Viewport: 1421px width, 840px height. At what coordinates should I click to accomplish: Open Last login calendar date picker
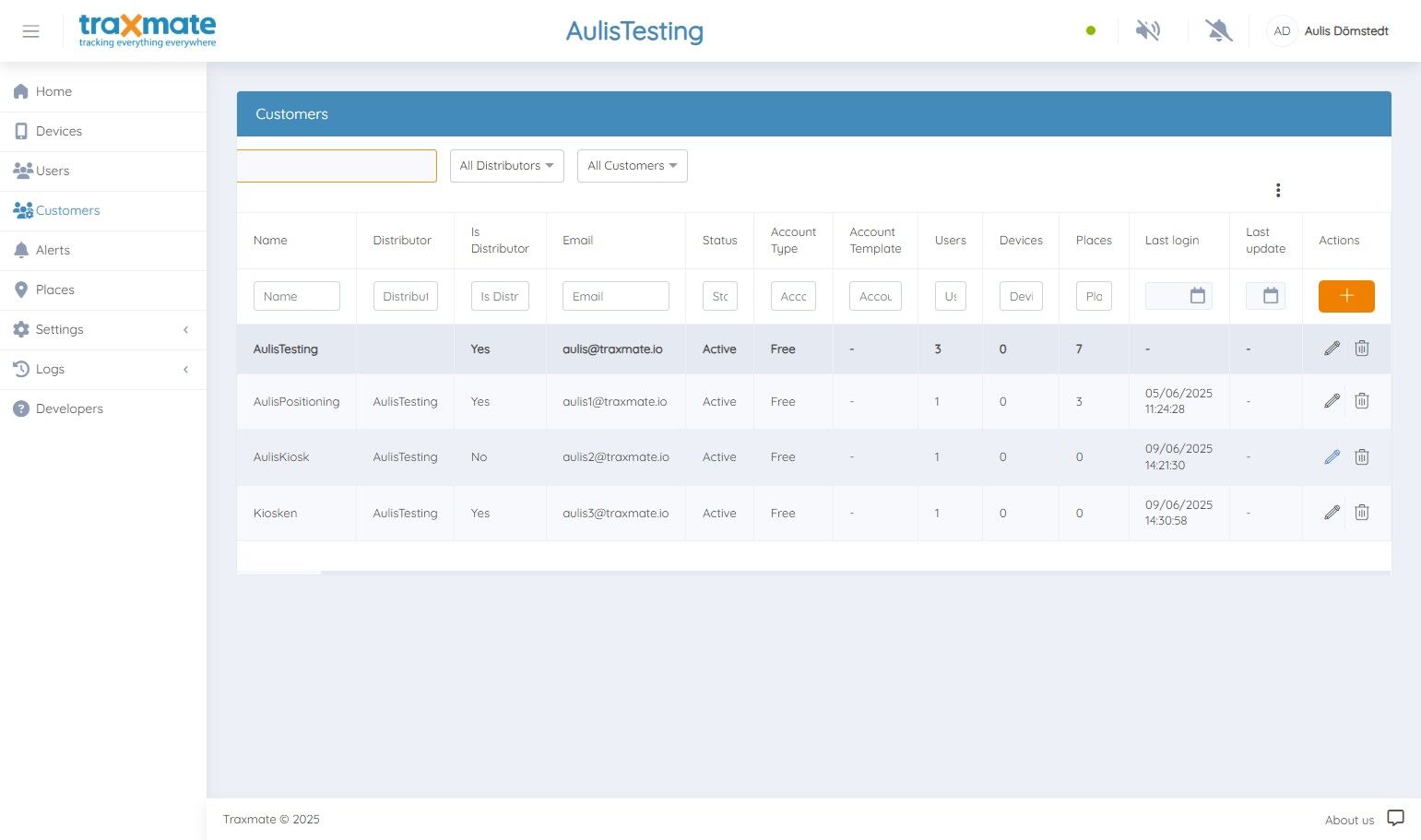(x=1197, y=296)
